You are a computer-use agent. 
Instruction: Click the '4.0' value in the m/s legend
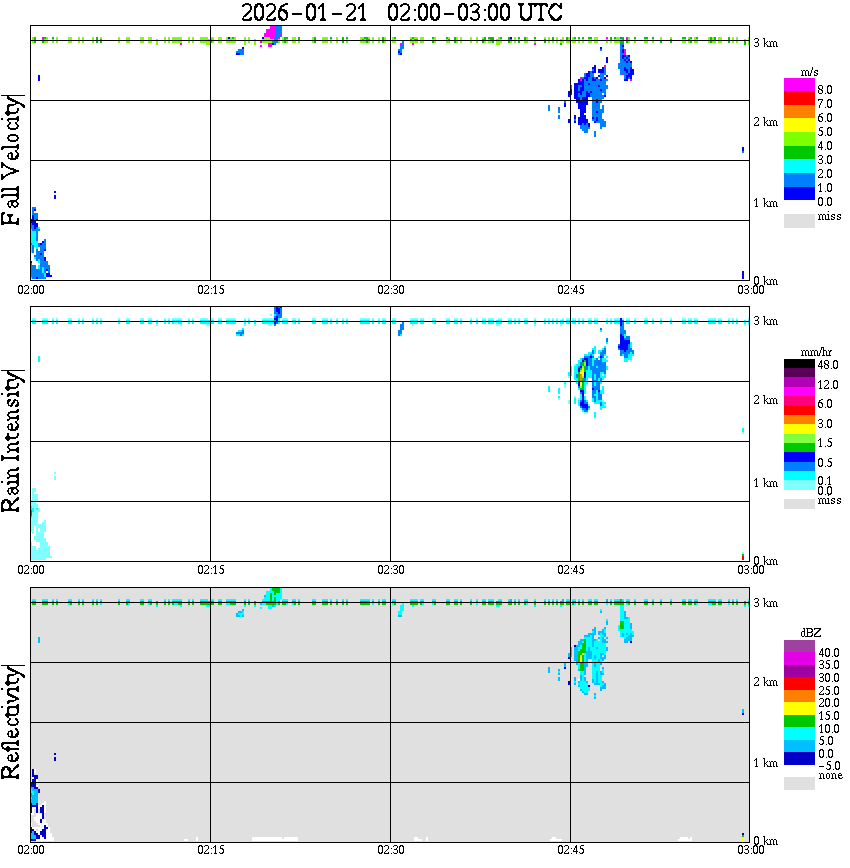click(x=825, y=146)
